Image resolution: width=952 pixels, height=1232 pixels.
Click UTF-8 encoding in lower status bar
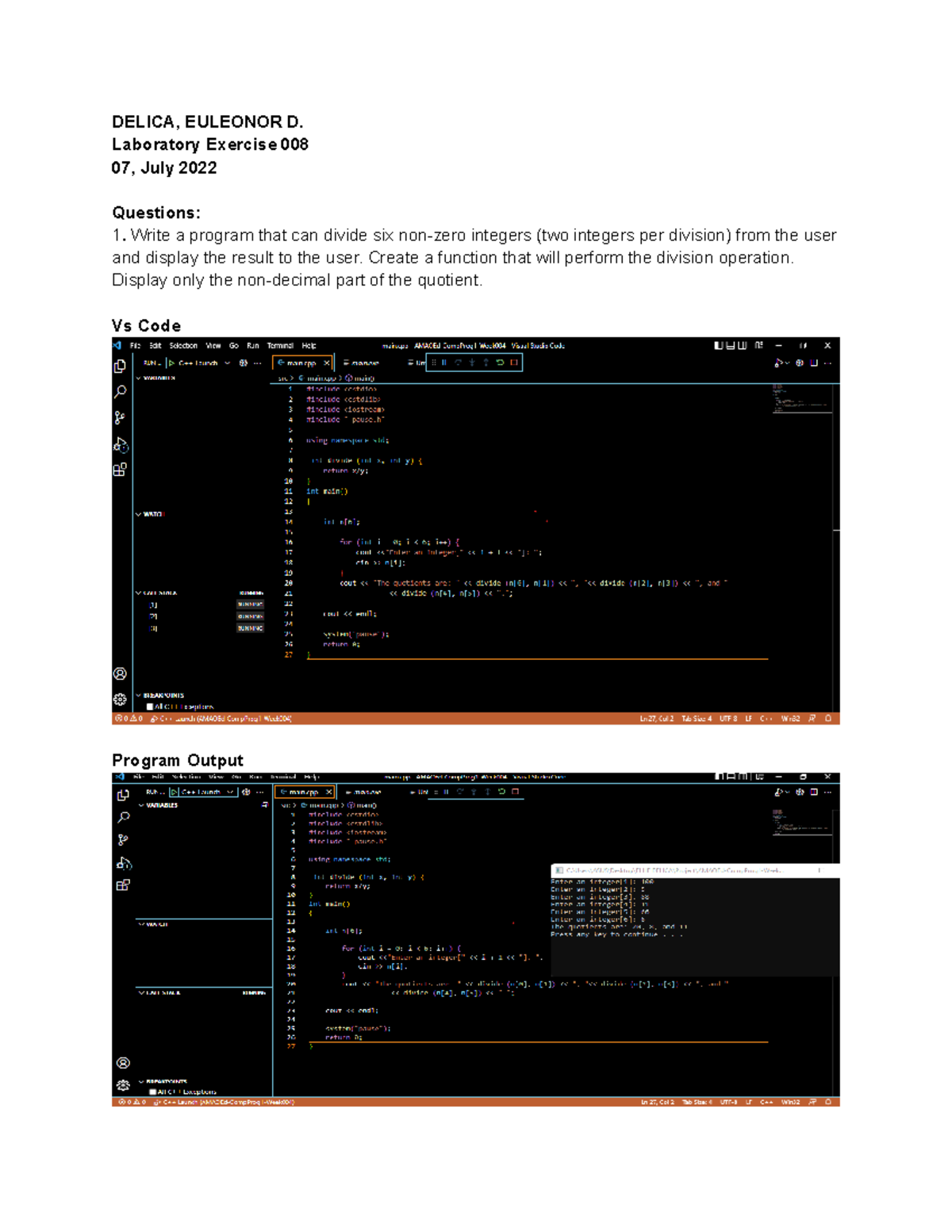(728, 1102)
